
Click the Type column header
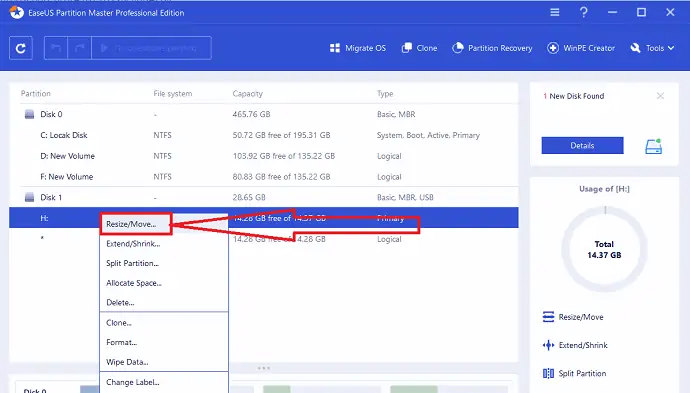pos(385,93)
